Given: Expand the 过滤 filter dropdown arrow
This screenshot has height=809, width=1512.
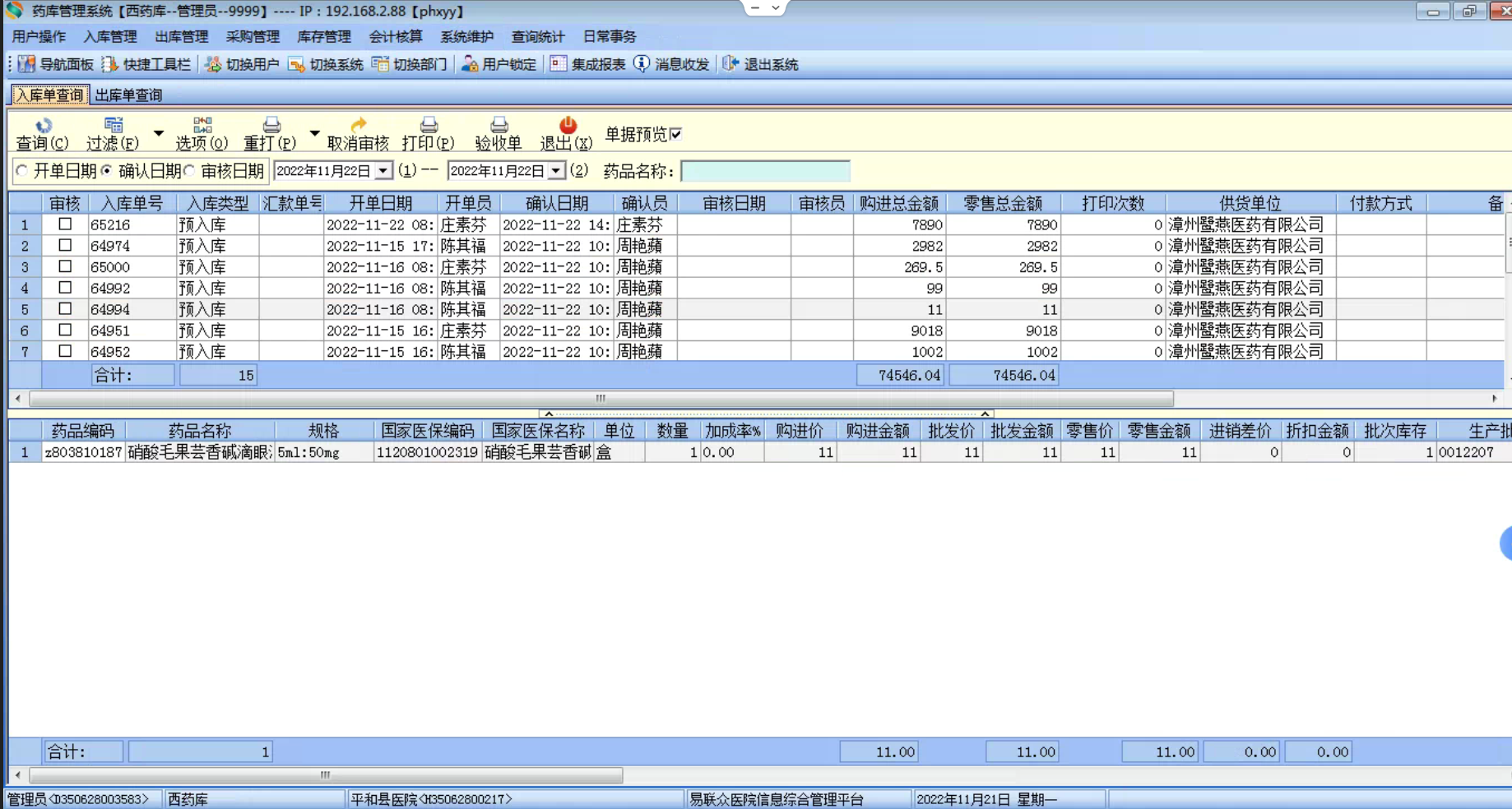Looking at the screenshot, I should pos(159,133).
